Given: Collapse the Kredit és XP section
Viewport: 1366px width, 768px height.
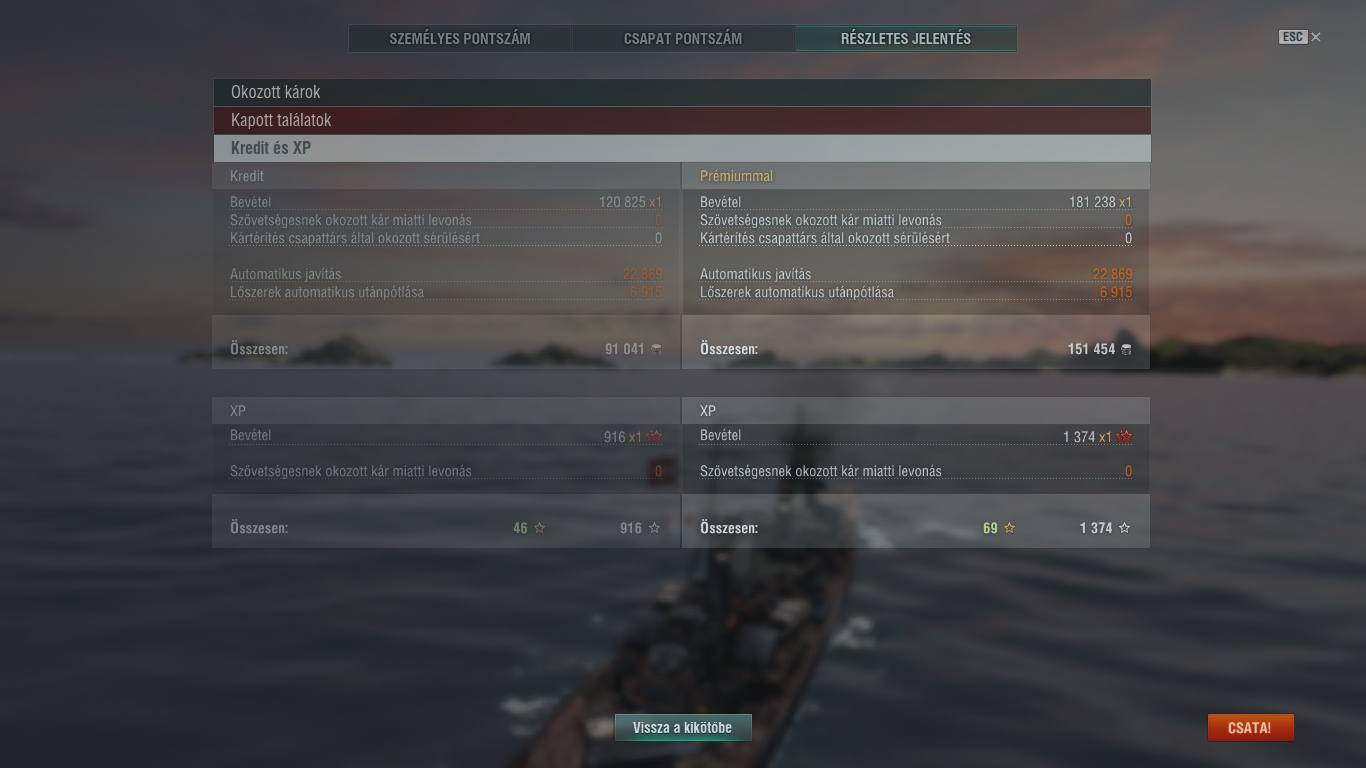Looking at the screenshot, I should tap(681, 148).
